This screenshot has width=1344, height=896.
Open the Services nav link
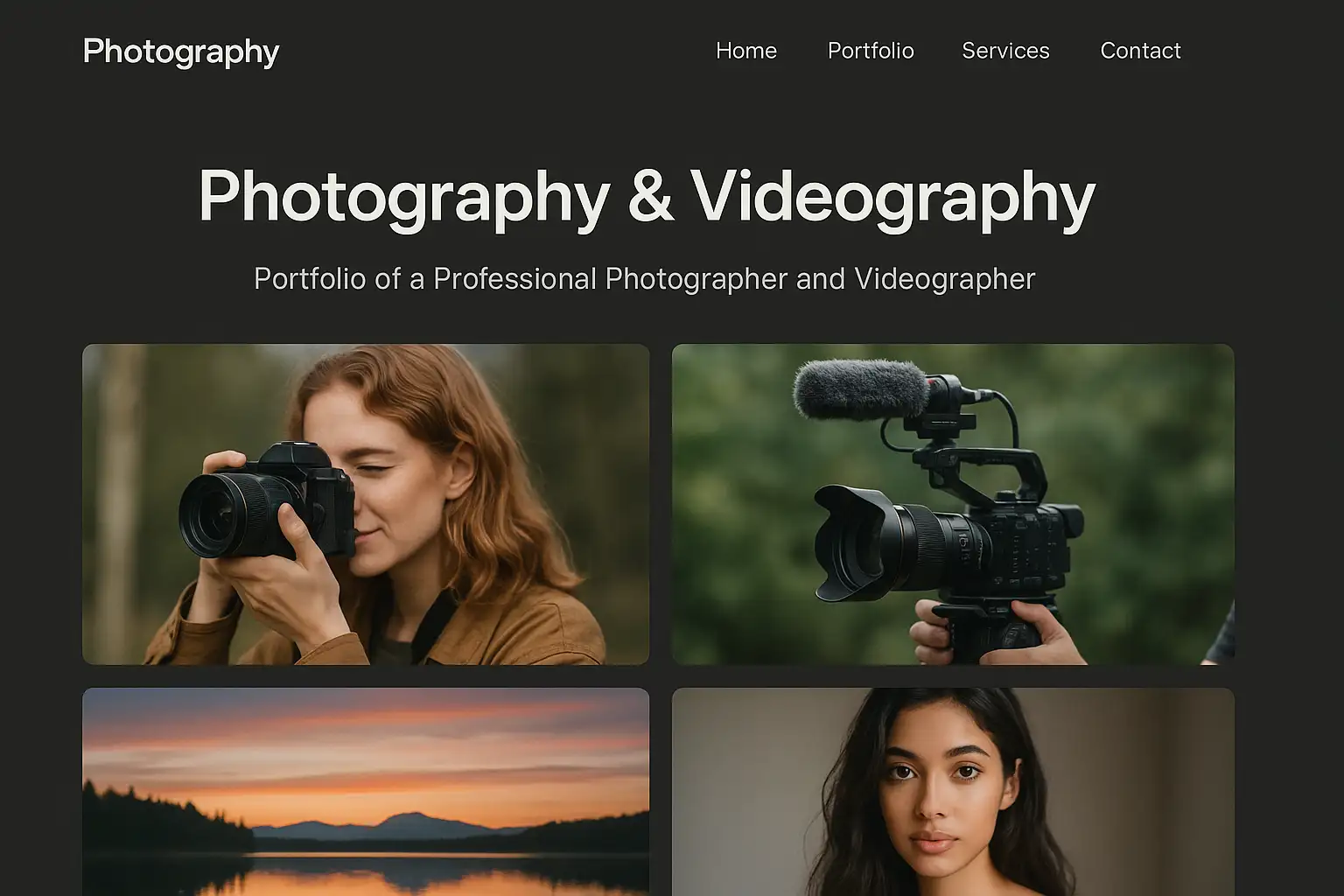tap(1005, 51)
